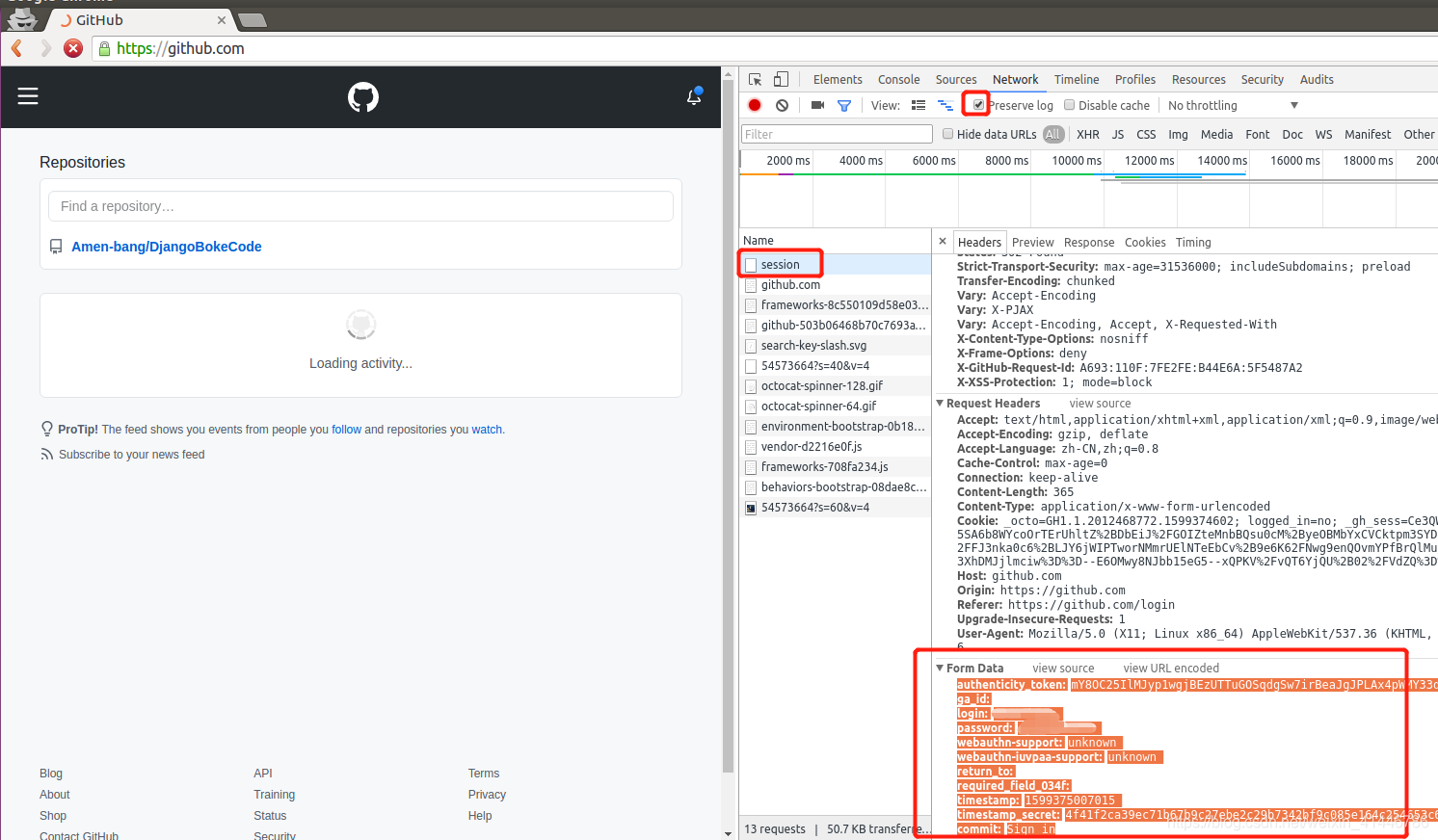Click view URL encoded link
The width and height of the screenshot is (1438, 840).
coord(1171,668)
